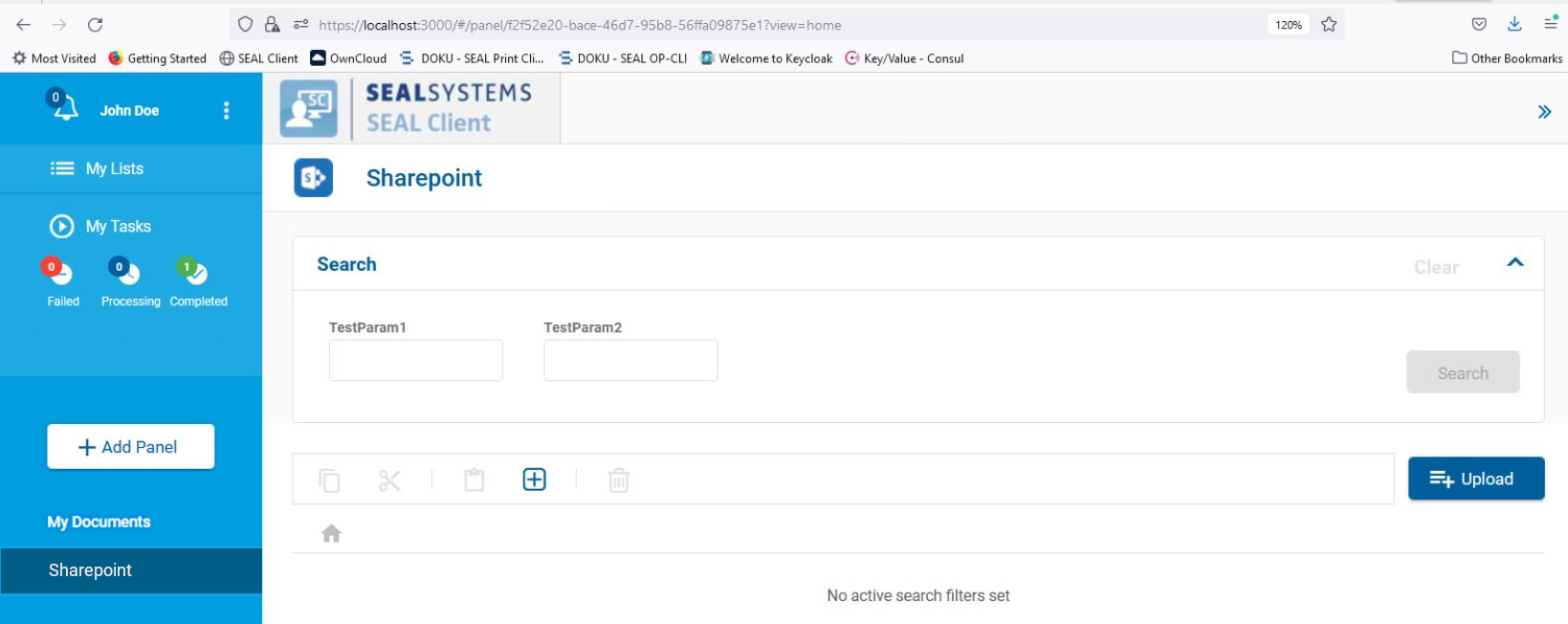Open My Tasks in sidebar
This screenshot has height=624, width=1568.
coord(118,227)
